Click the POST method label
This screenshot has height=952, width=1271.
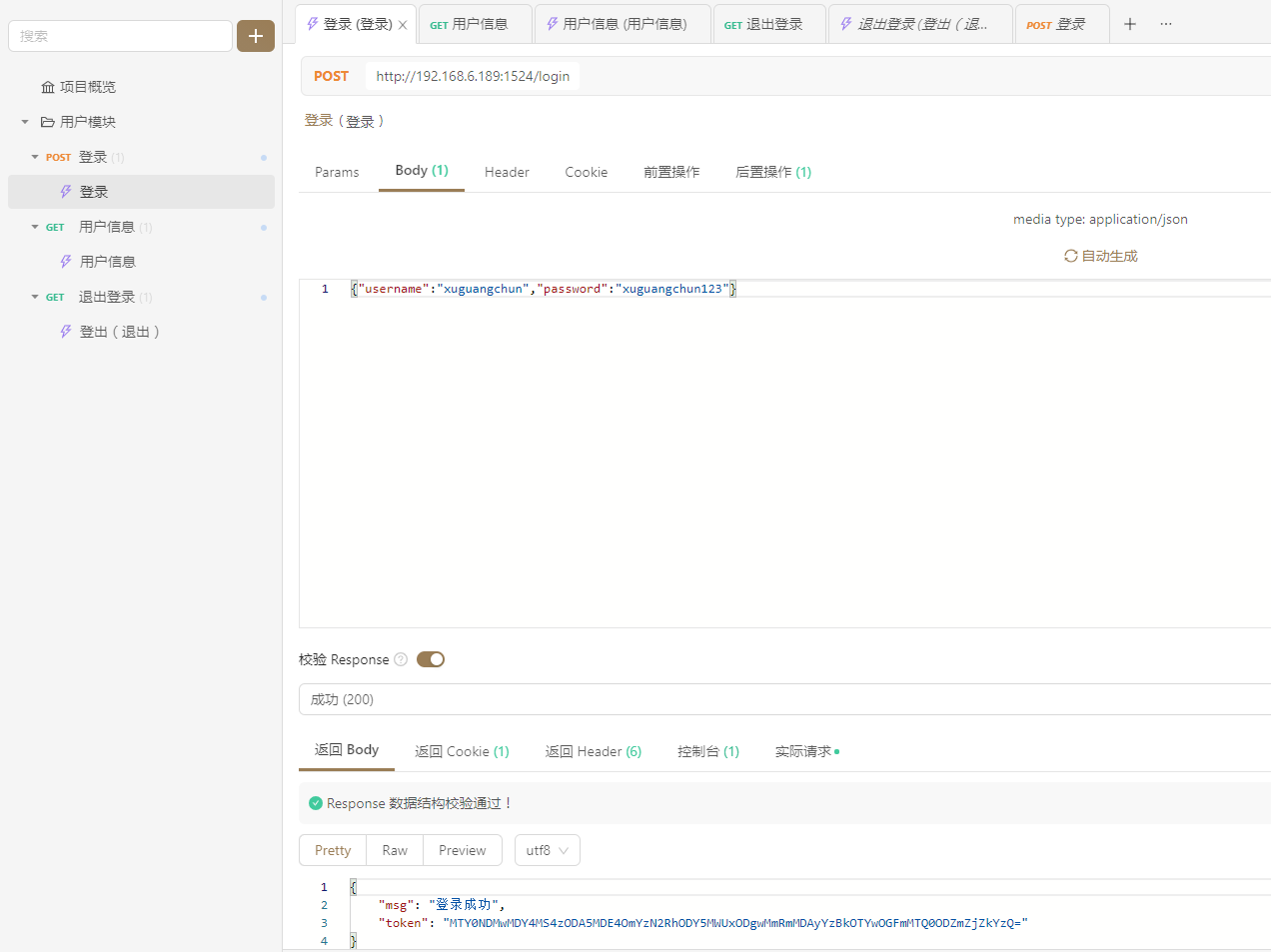coord(331,76)
